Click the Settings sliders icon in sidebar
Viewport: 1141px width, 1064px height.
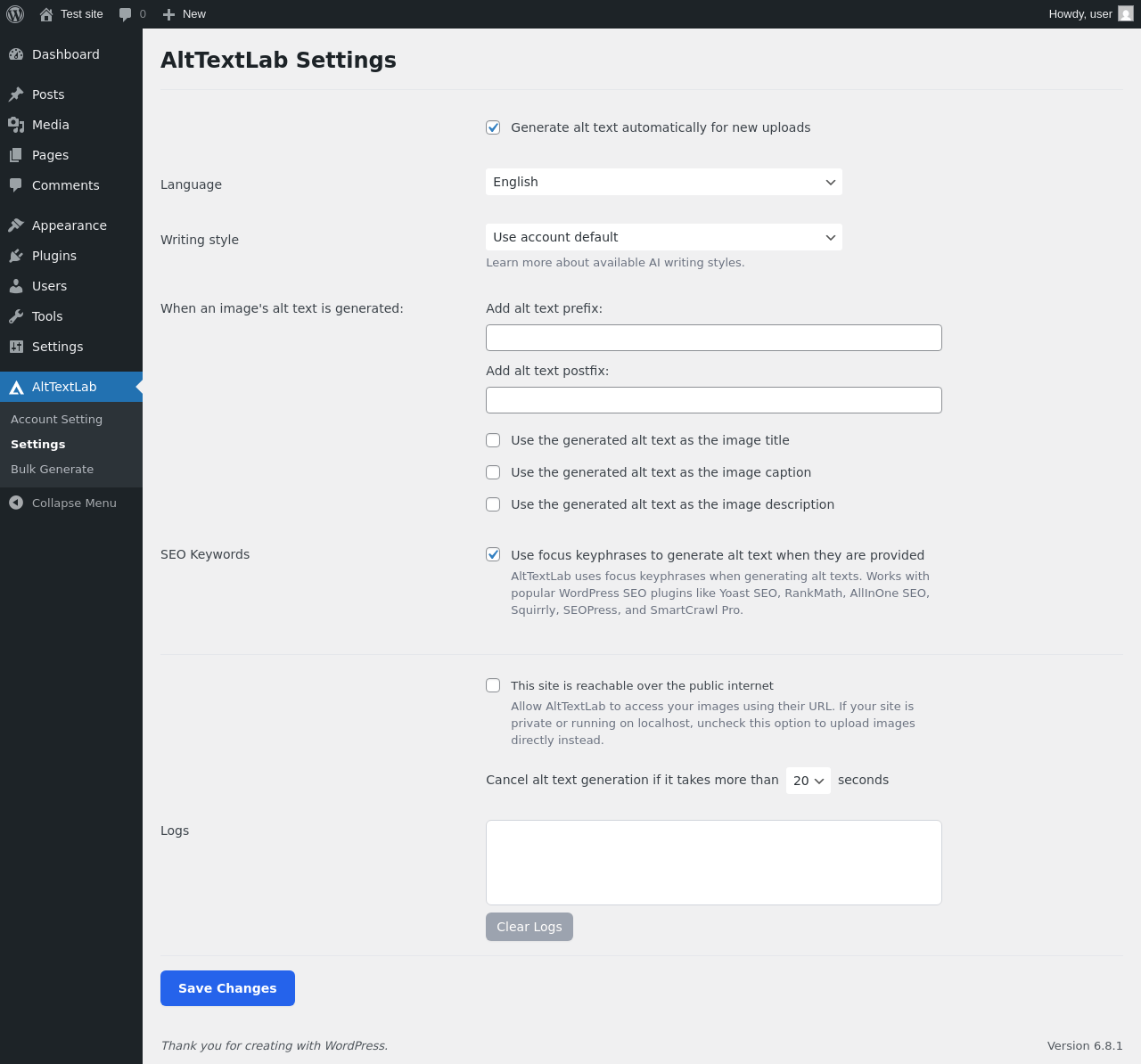[x=16, y=347]
